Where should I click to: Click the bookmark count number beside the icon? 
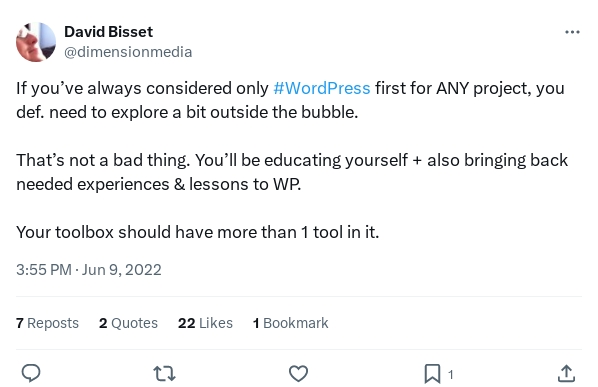(x=450, y=375)
